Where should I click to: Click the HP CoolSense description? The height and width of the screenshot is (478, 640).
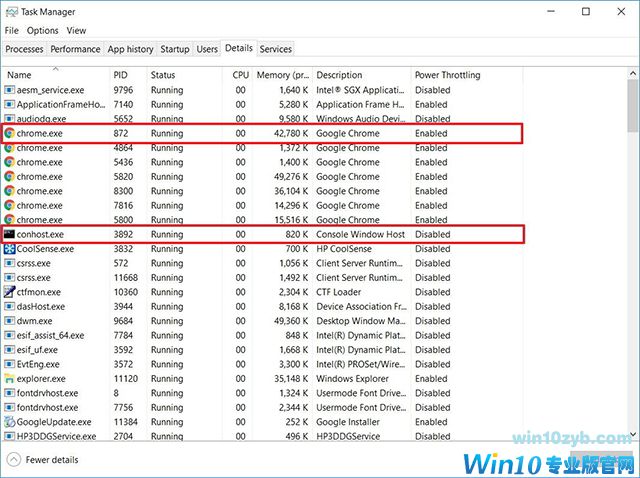[344, 249]
